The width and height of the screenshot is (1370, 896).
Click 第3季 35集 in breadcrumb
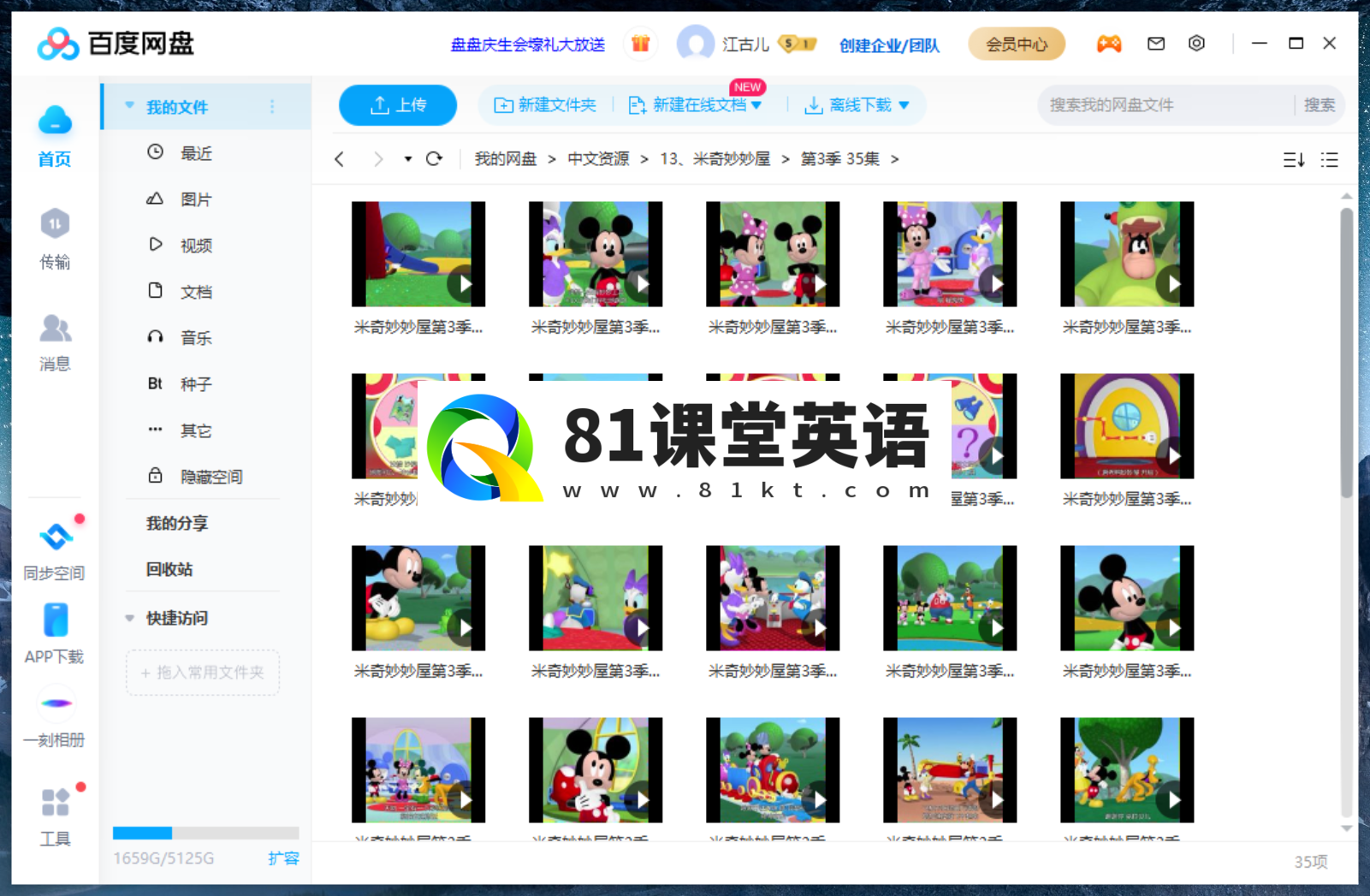pos(839,159)
